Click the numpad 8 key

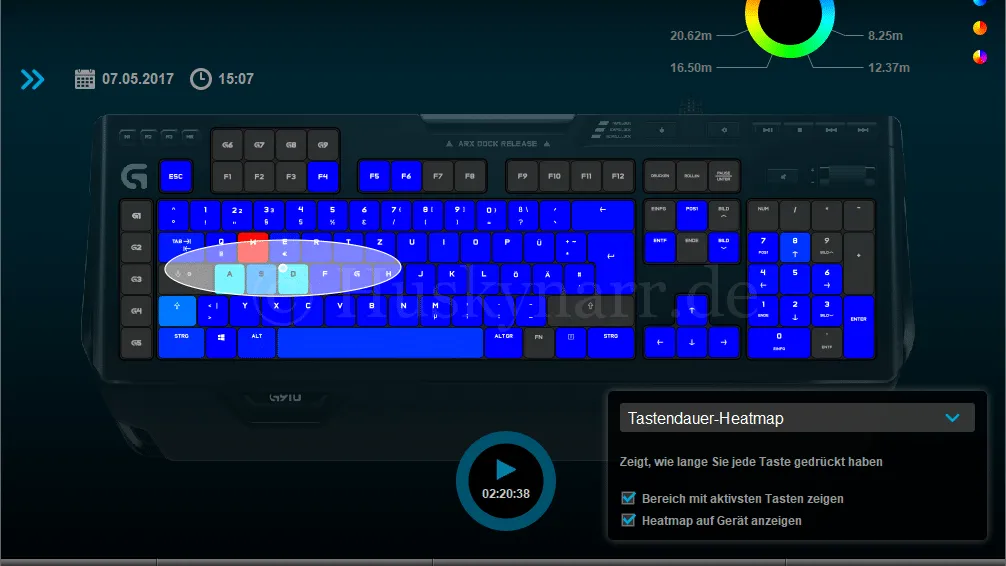coord(795,247)
